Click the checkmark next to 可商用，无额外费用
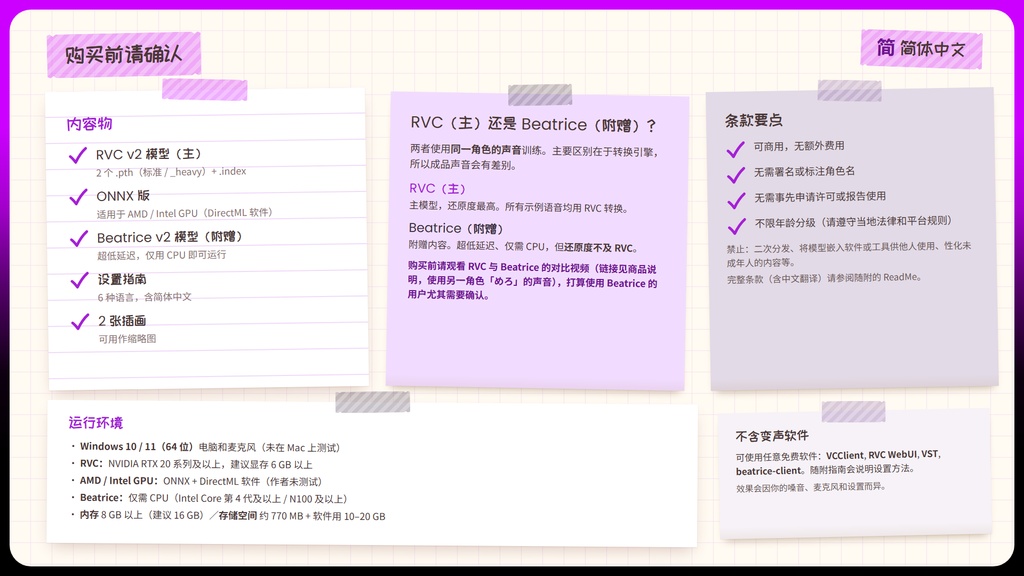1024x576 pixels. pos(735,150)
